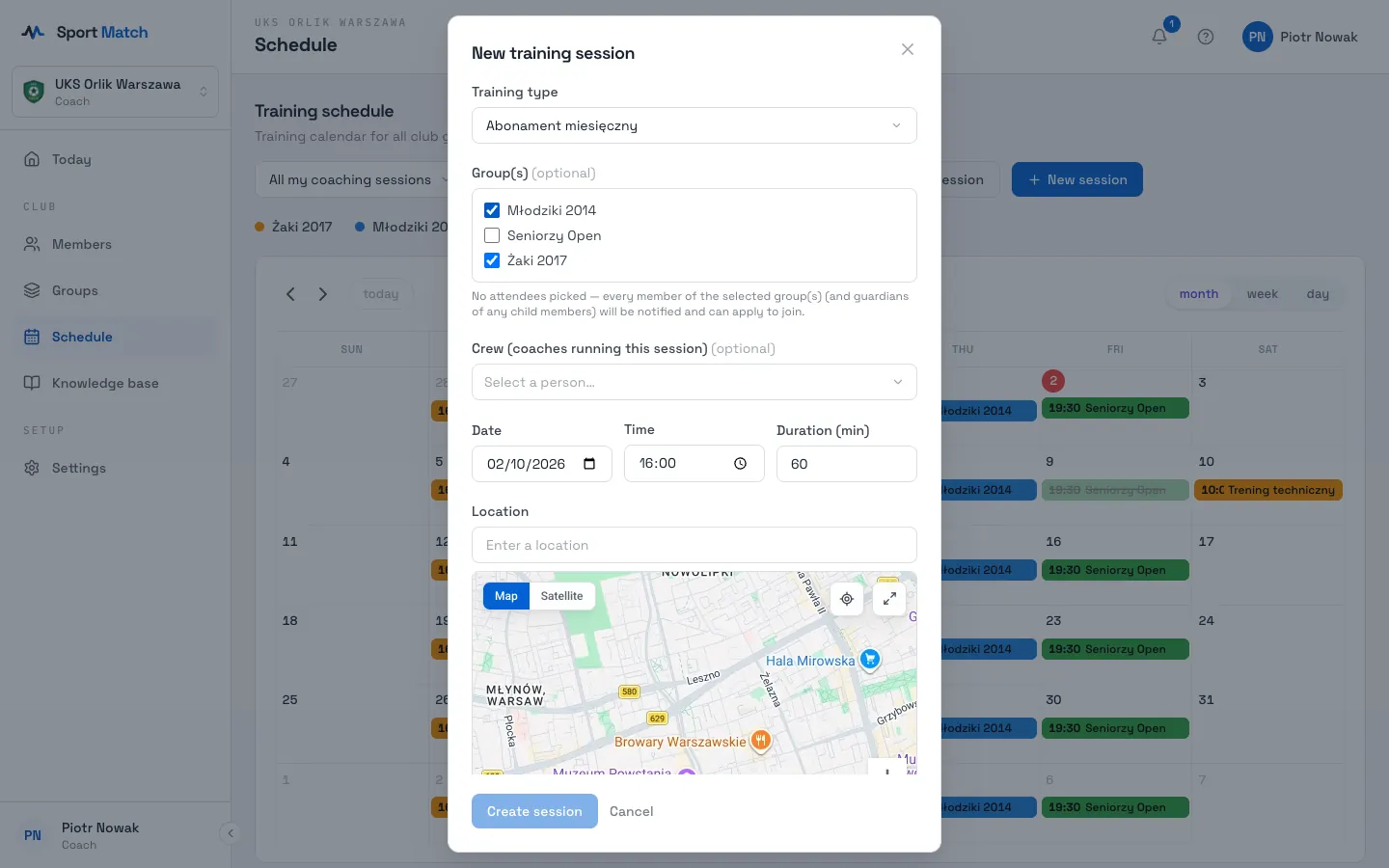Open the Seniorzy Open session on Friday 2

pos(1115,408)
